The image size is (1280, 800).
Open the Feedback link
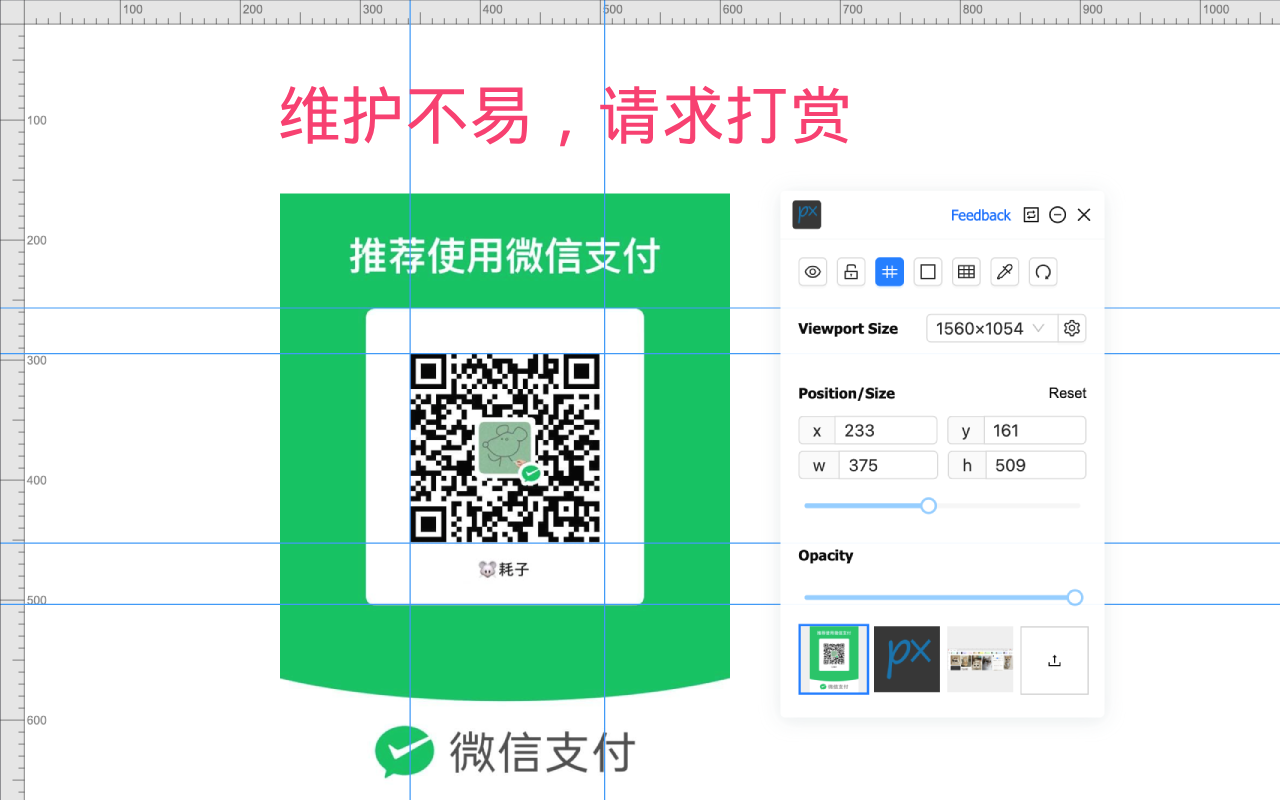(x=981, y=215)
